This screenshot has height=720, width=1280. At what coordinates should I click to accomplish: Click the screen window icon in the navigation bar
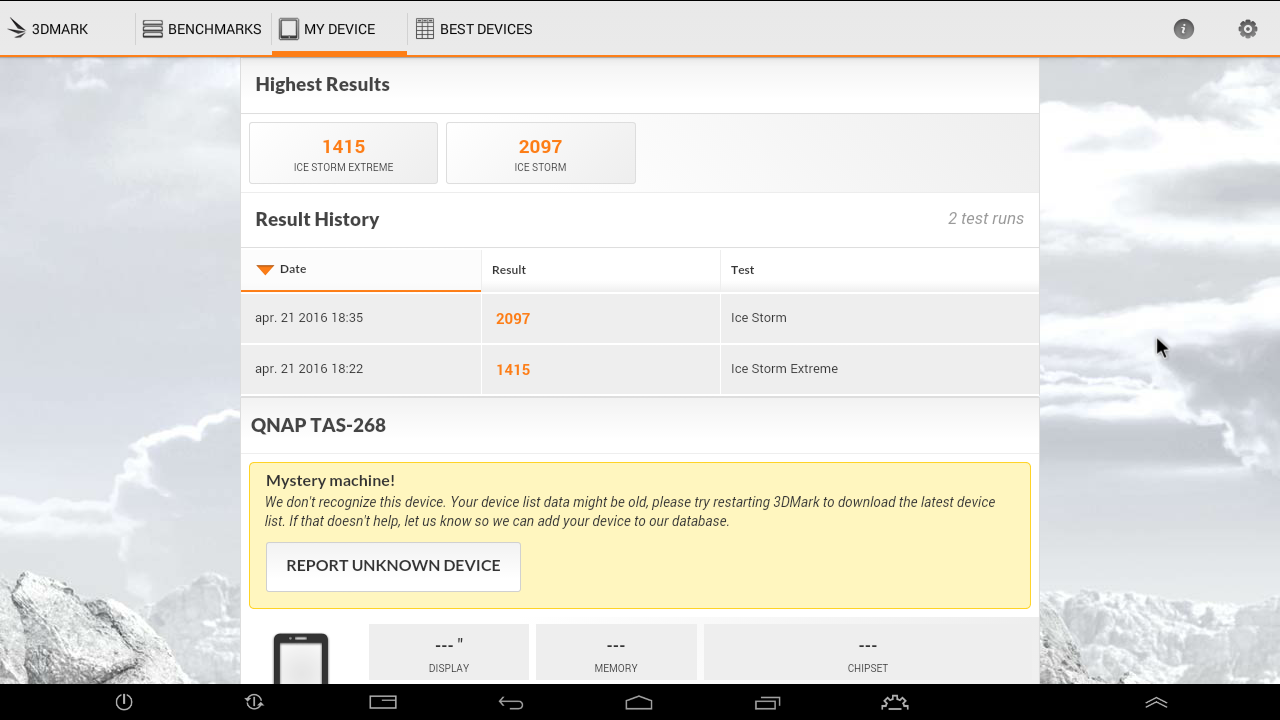click(x=383, y=702)
